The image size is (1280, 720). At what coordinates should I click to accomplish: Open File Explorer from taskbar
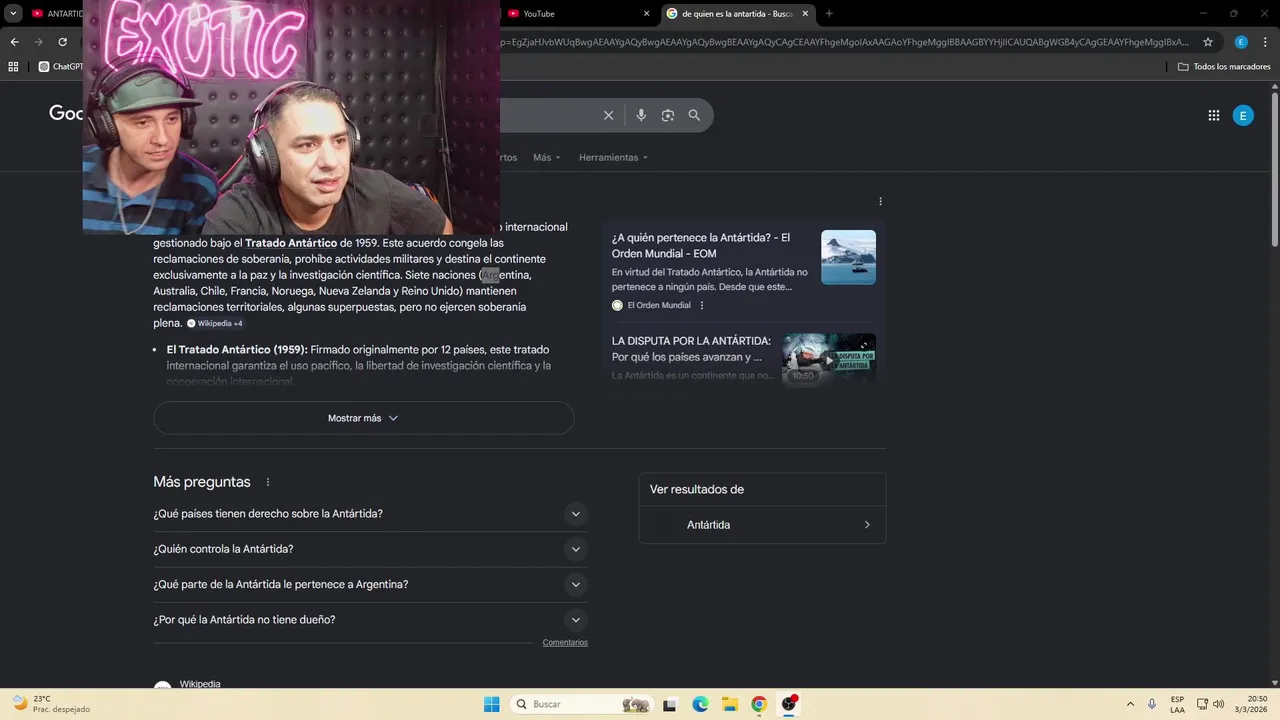click(x=730, y=704)
